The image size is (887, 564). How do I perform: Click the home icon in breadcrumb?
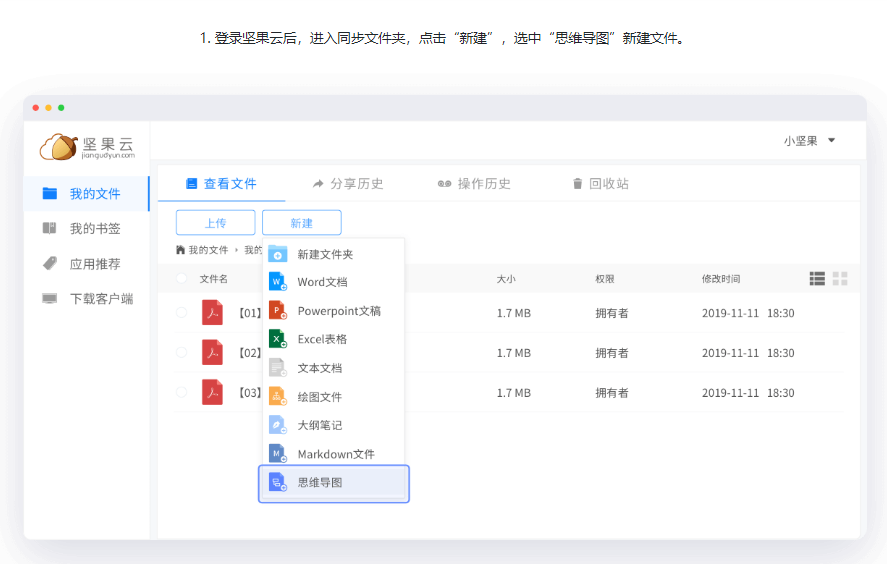click(180, 249)
